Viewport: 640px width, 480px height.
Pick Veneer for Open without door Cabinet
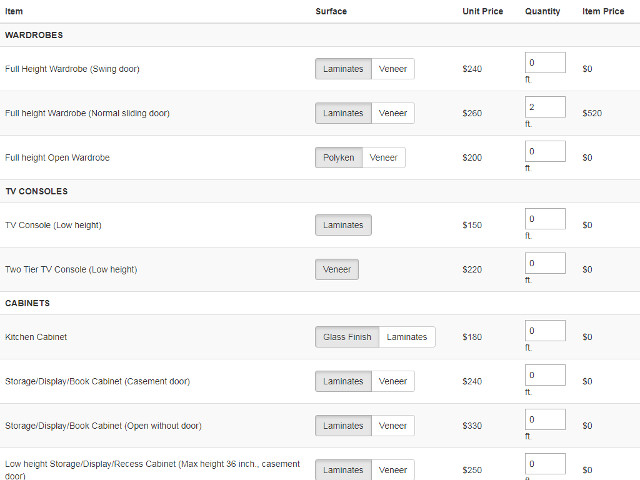click(393, 425)
